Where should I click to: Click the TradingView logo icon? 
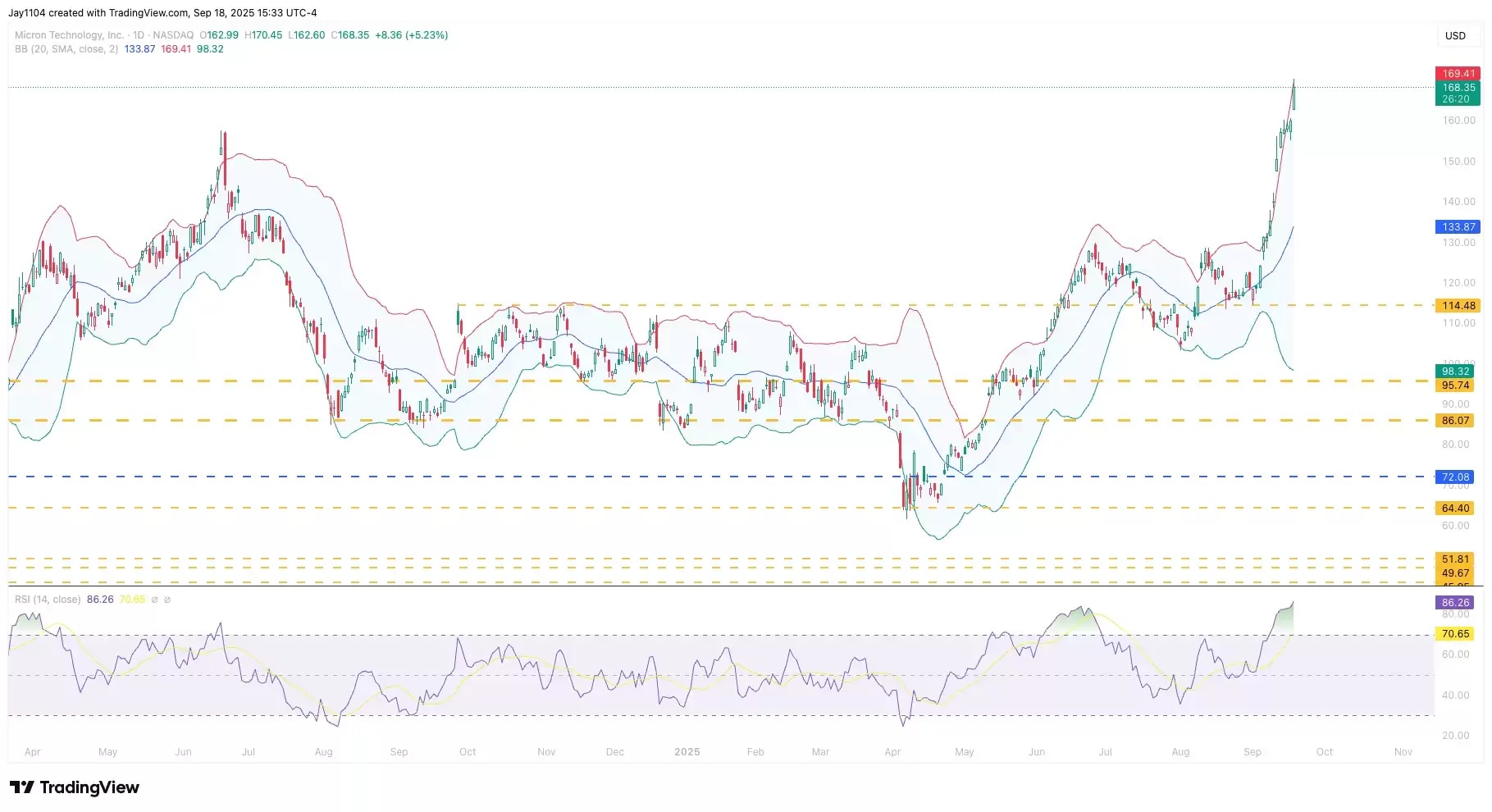22,787
